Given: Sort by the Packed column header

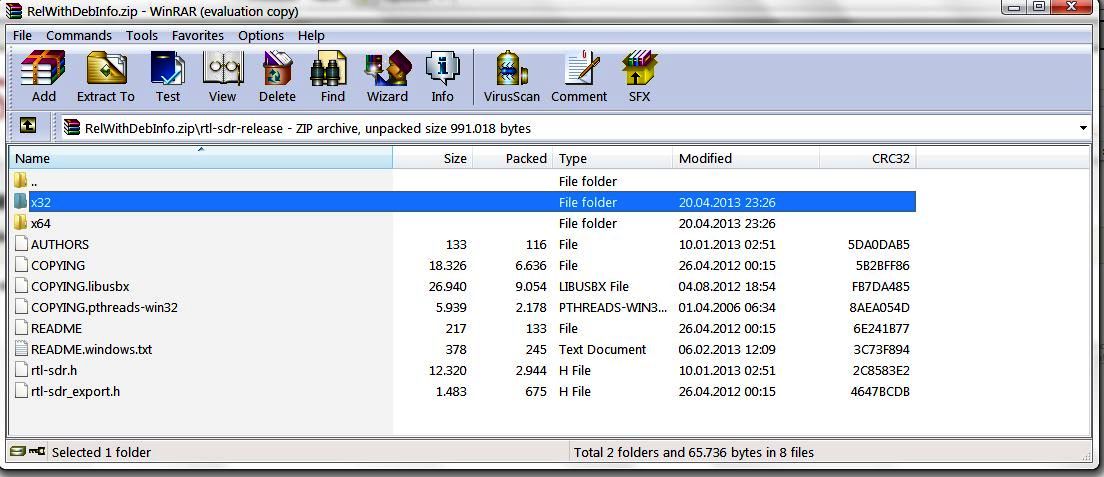Looking at the screenshot, I should pos(512,158).
